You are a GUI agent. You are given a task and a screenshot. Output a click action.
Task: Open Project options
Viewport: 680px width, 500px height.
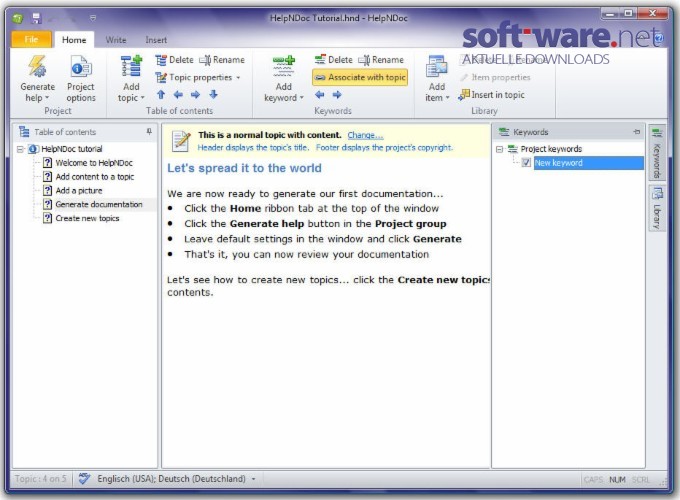[x=81, y=79]
